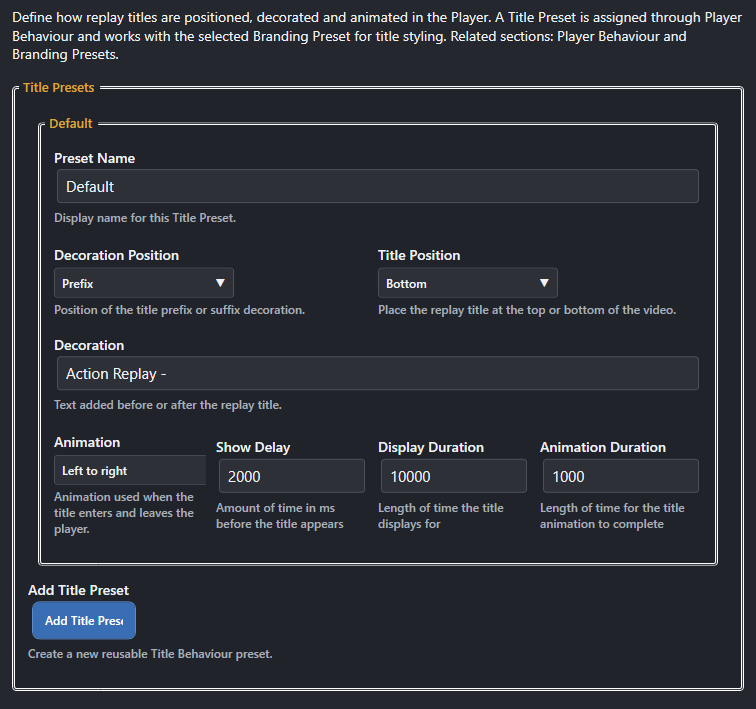
Task: Click the Show Delay field
Action: click(x=292, y=476)
